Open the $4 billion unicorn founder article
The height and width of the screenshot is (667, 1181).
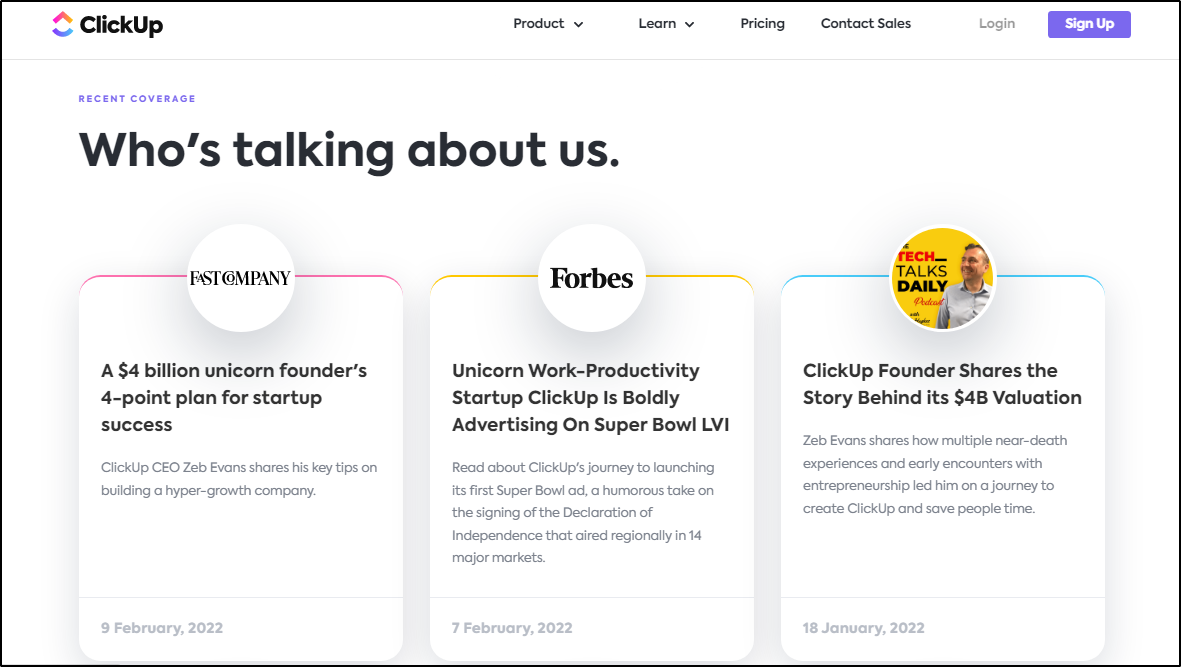pos(234,397)
